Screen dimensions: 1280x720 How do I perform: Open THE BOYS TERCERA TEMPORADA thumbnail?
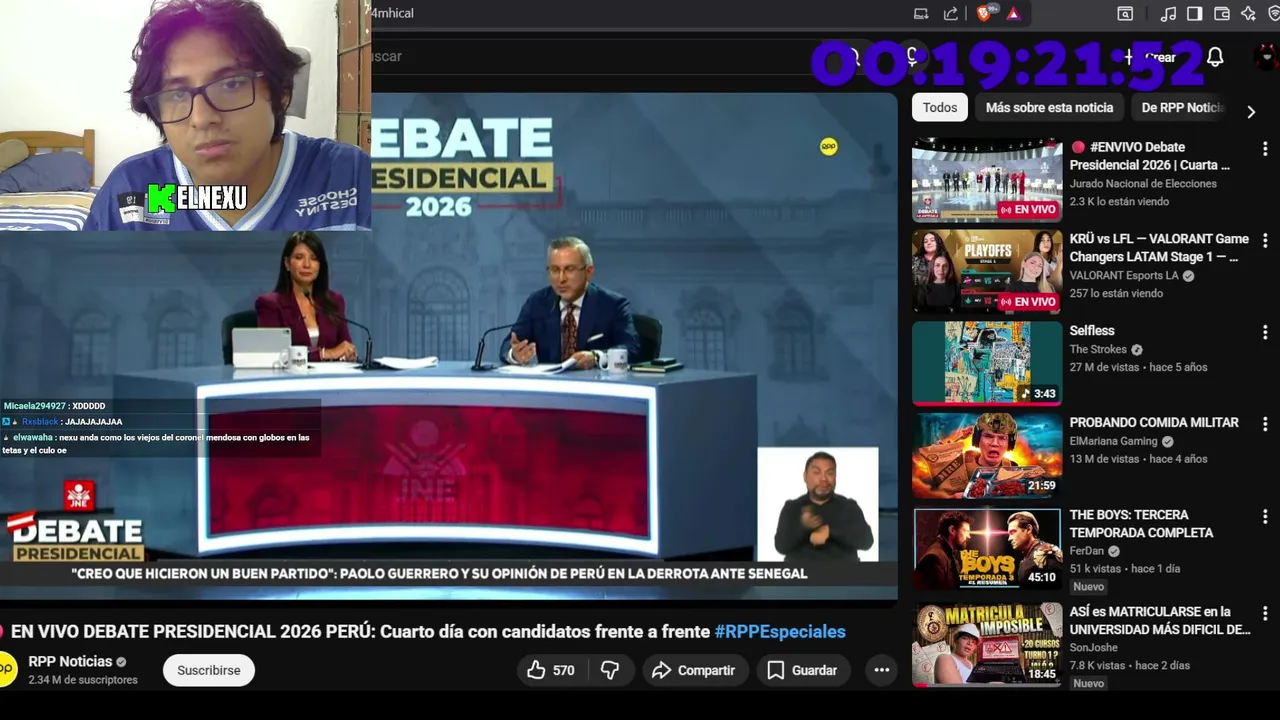[987, 548]
